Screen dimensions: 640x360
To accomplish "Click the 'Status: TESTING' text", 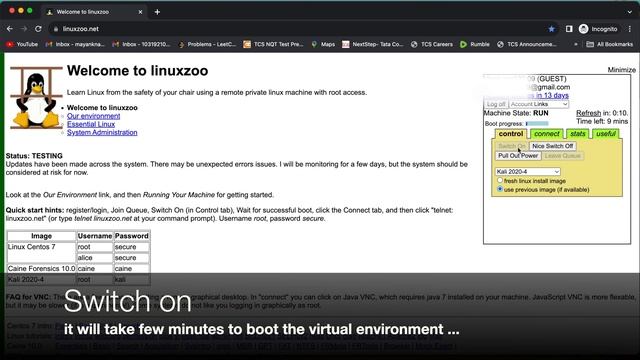I will (x=34, y=156).
